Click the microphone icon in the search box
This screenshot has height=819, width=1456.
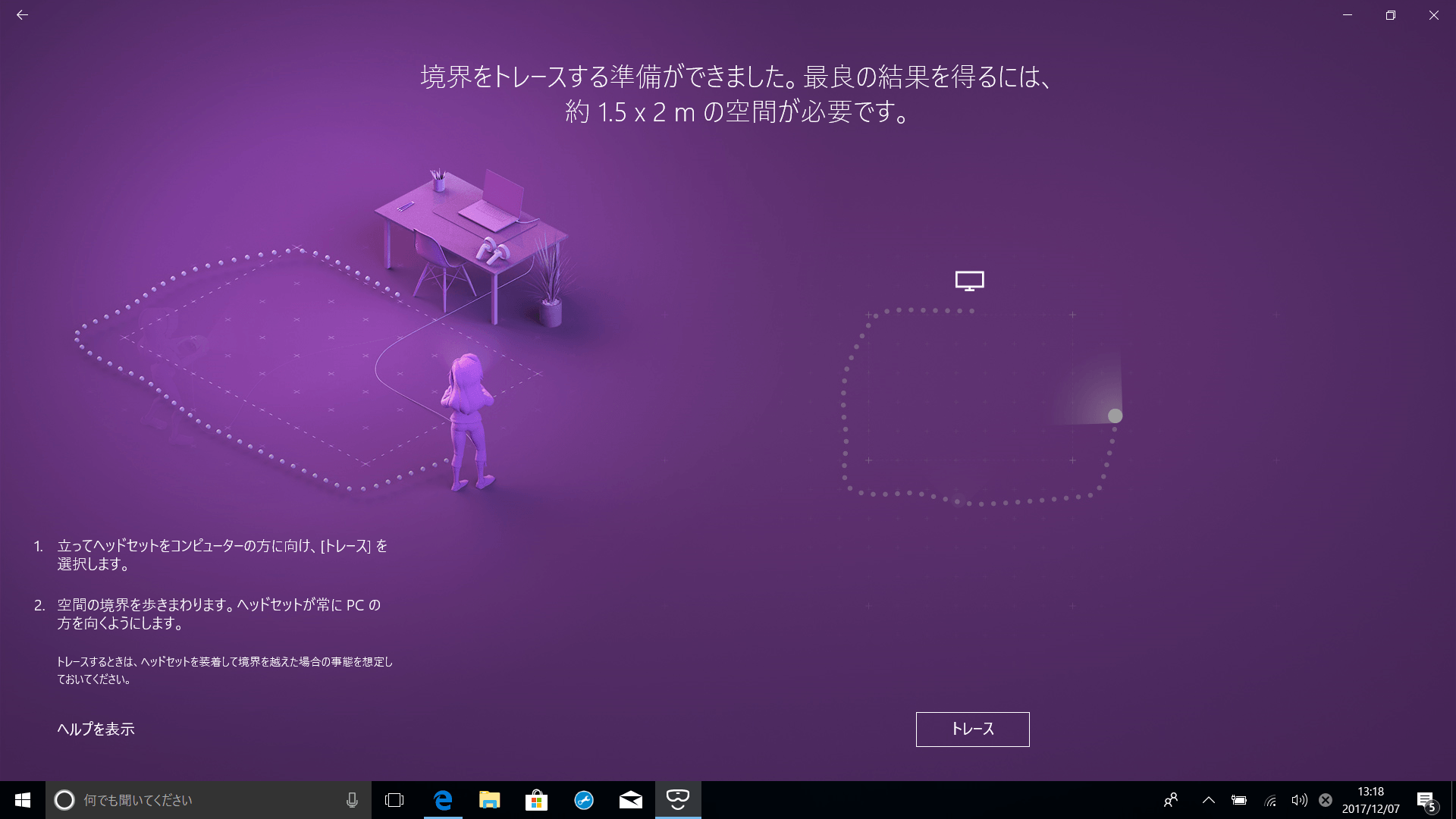pyautogui.click(x=352, y=799)
